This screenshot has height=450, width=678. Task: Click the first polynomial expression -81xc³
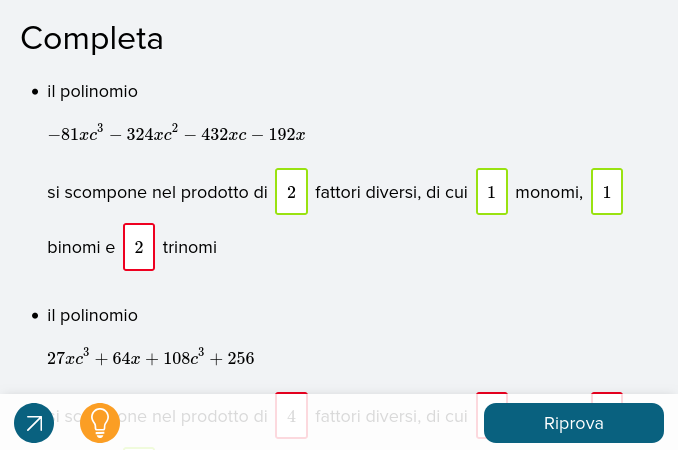[x=176, y=134]
